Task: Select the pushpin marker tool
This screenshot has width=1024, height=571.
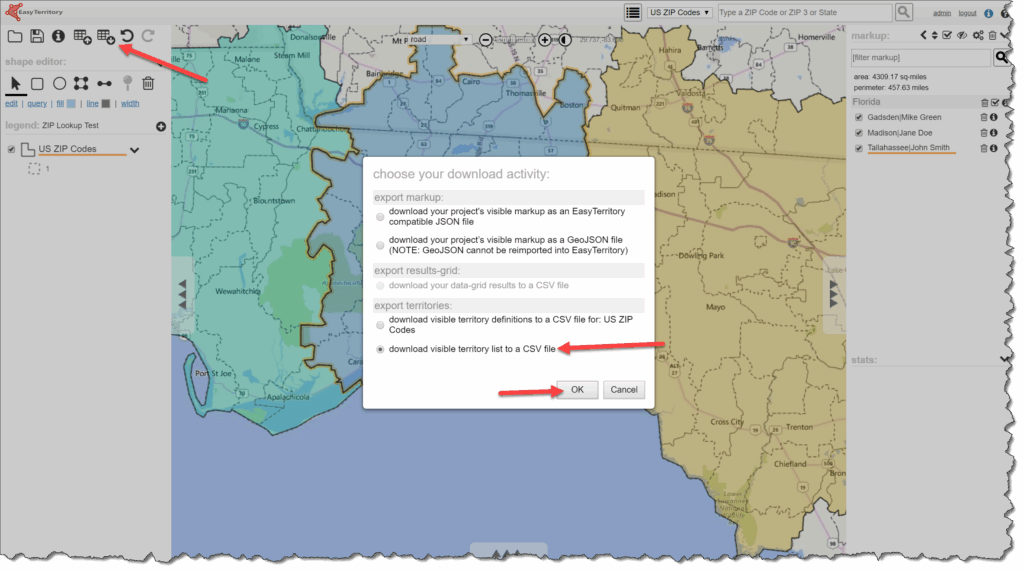Action: pos(127,83)
